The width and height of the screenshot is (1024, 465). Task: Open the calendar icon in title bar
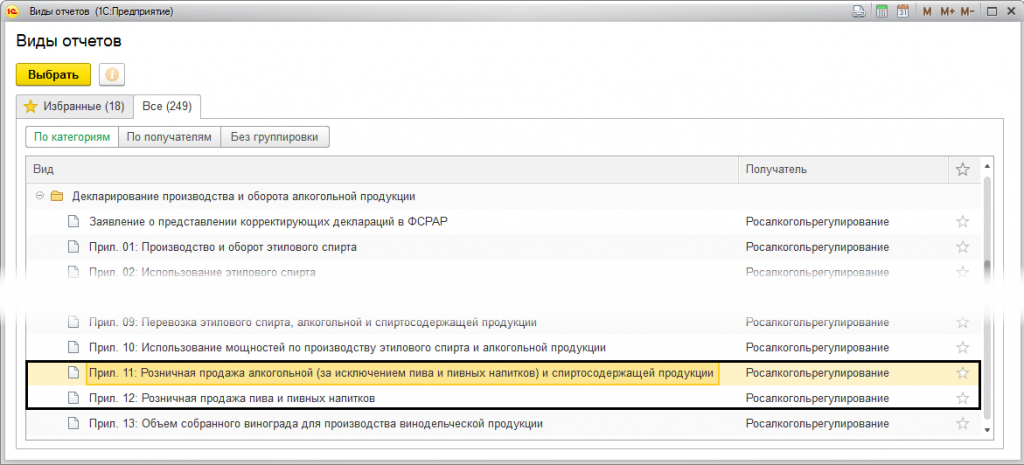pos(903,12)
